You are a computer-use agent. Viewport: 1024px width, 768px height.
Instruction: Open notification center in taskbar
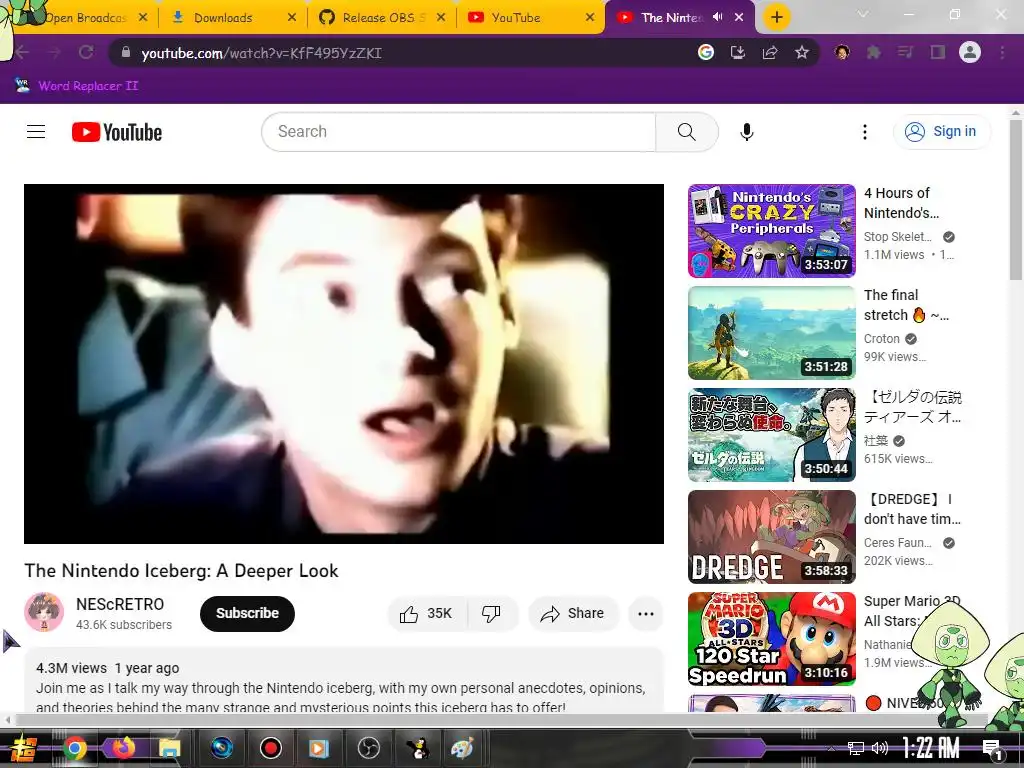click(993, 748)
